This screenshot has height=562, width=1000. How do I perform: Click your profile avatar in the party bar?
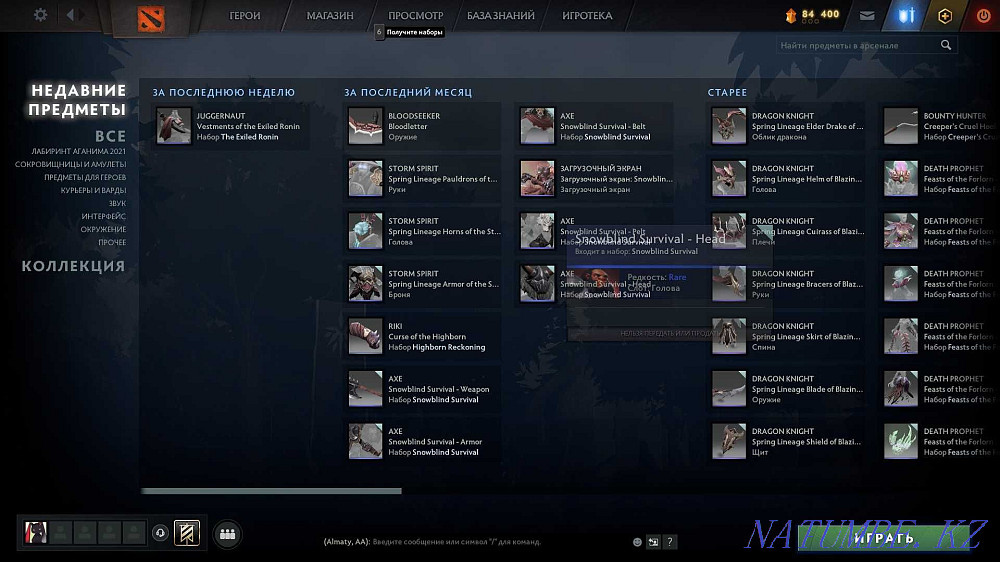pyautogui.click(x=36, y=533)
